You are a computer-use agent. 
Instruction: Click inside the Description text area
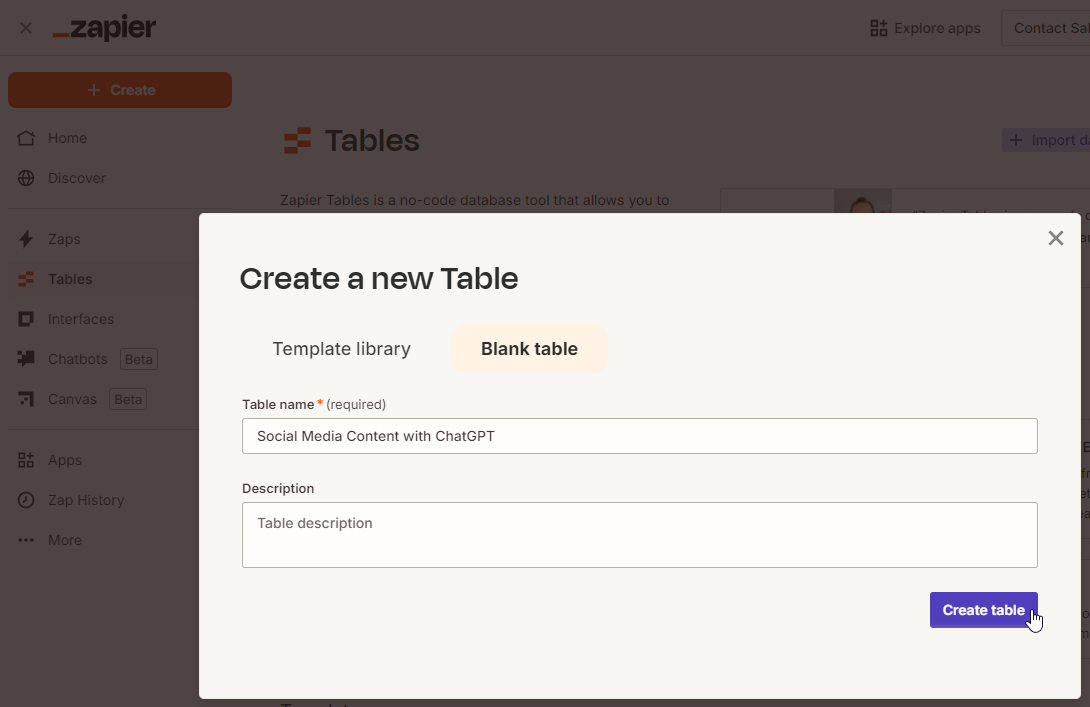pos(639,535)
